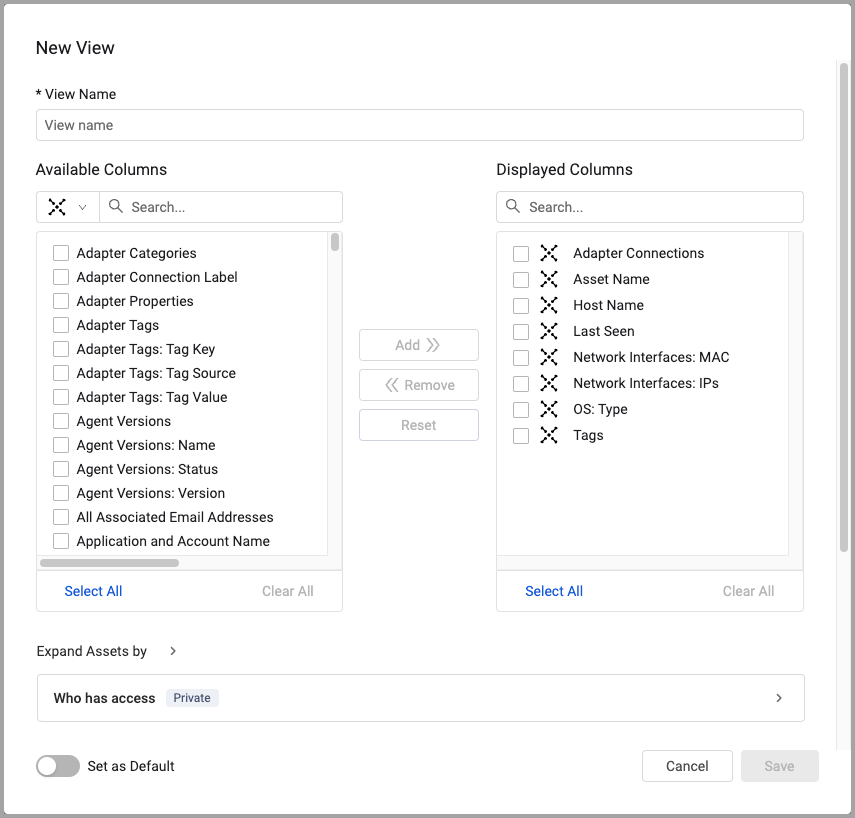Screen dimensions: 855x818
Task: Click the adapter icon beside Asset Name
Action: click(x=549, y=279)
